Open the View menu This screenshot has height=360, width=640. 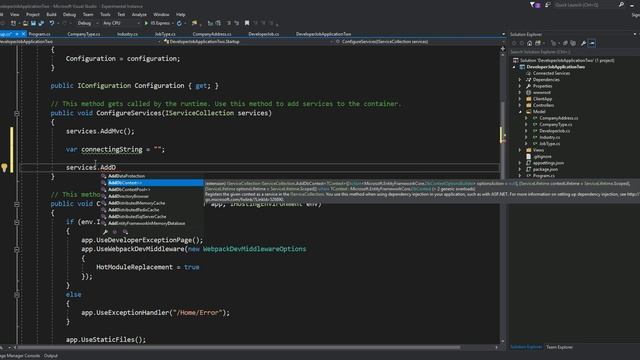[15, 14]
